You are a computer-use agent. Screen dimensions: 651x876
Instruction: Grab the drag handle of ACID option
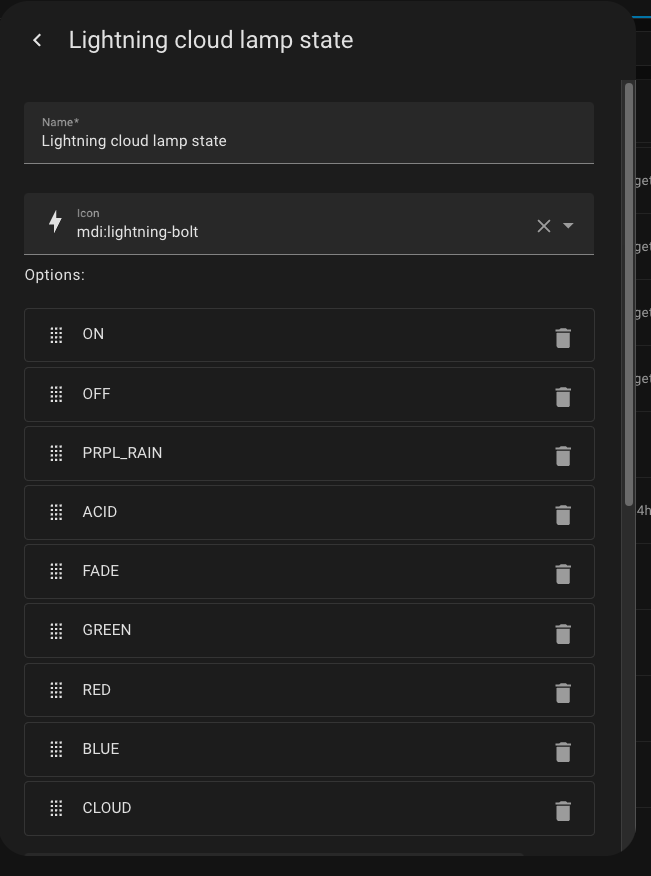pos(56,512)
